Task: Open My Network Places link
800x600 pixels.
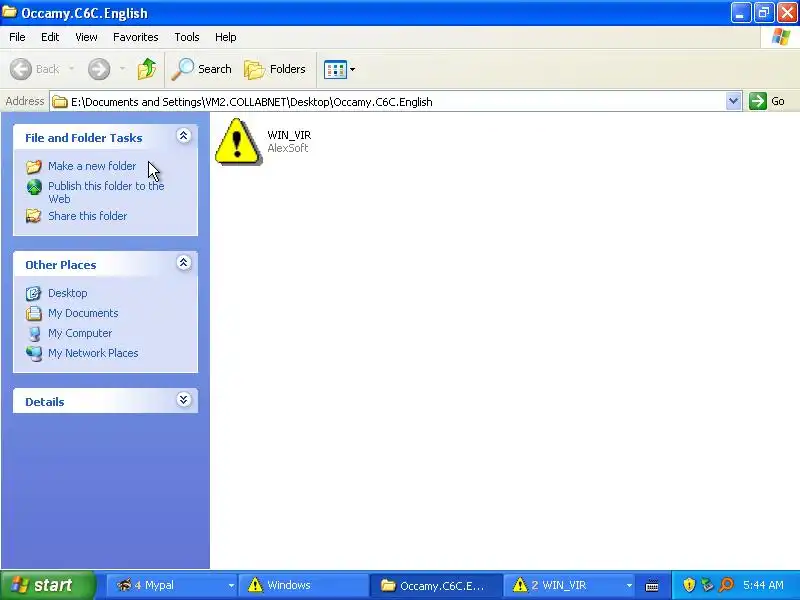Action: point(93,353)
